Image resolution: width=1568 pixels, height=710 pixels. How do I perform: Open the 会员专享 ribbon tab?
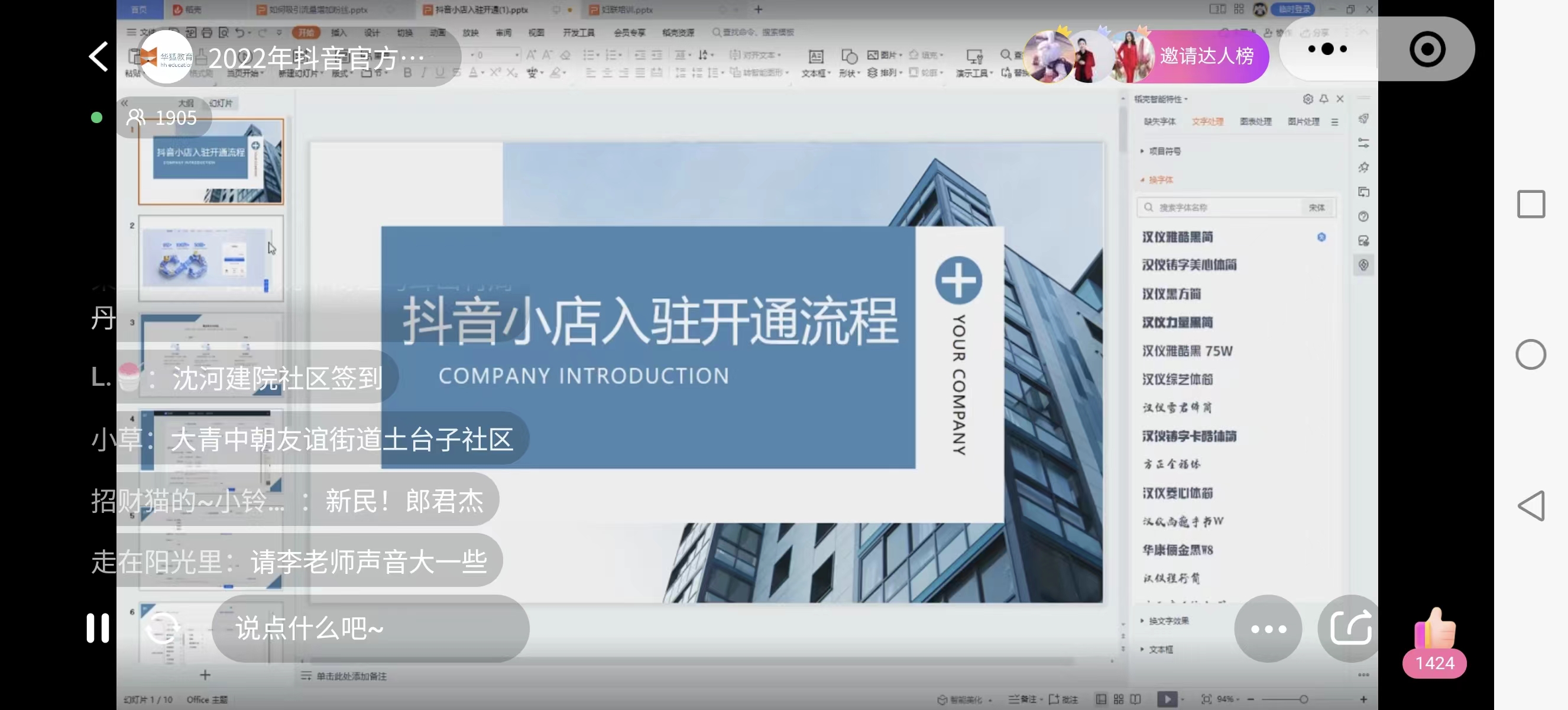click(x=630, y=33)
